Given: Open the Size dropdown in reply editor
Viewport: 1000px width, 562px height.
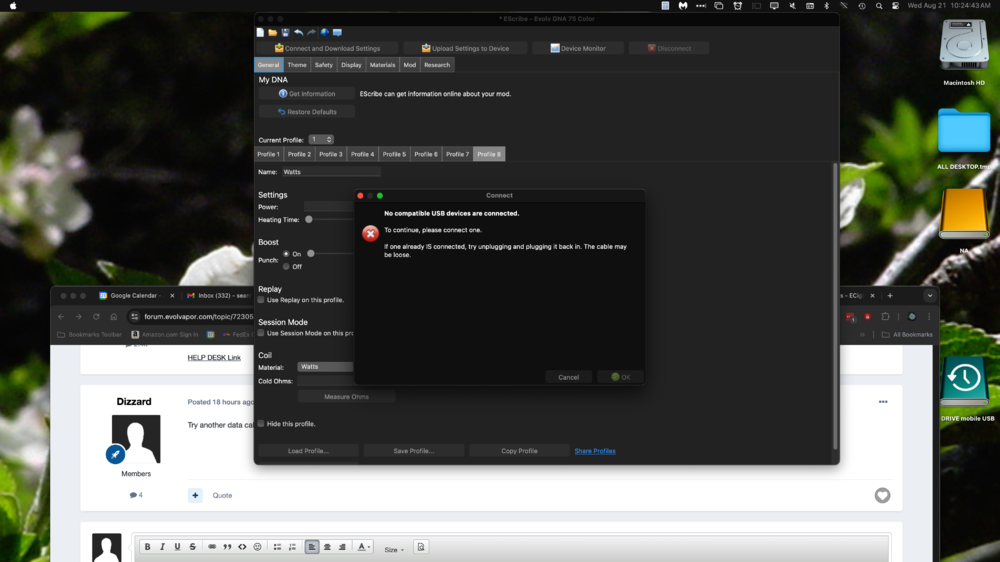Looking at the screenshot, I should click(x=393, y=549).
